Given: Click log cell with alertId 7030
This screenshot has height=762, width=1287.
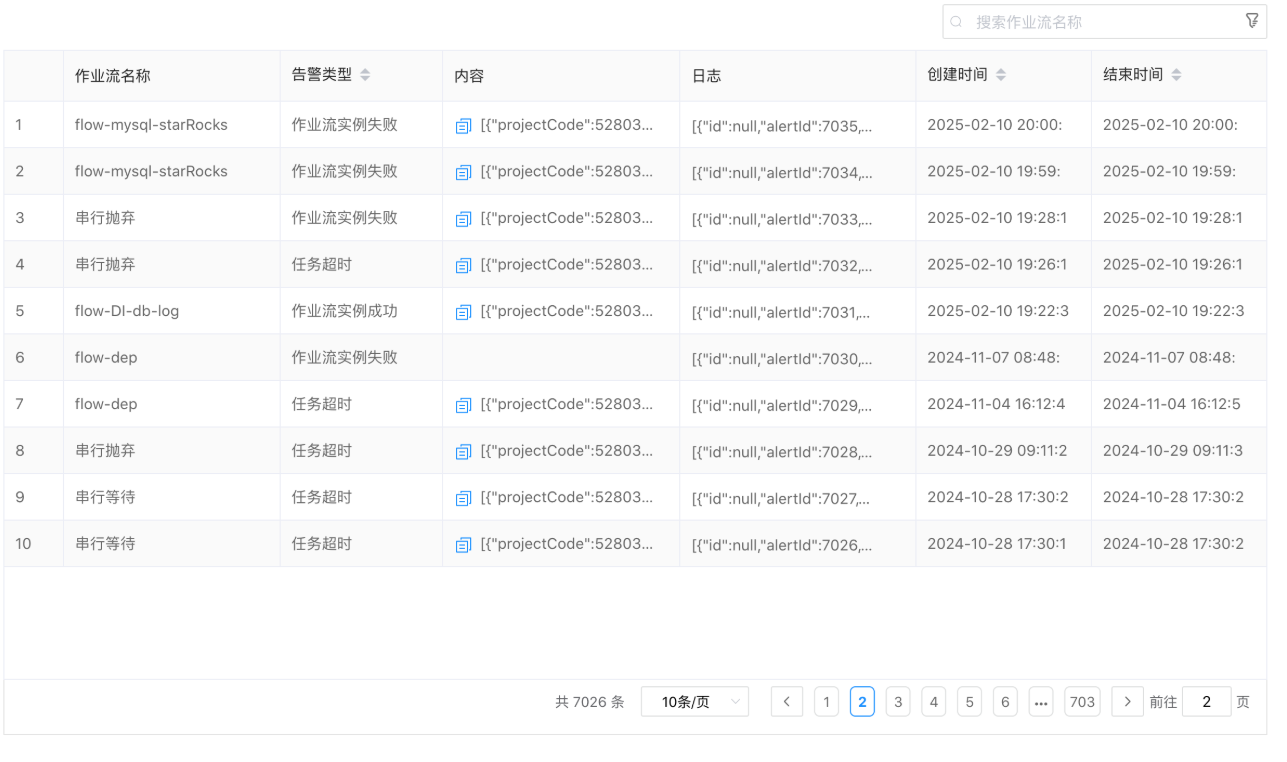Looking at the screenshot, I should (x=781, y=359).
